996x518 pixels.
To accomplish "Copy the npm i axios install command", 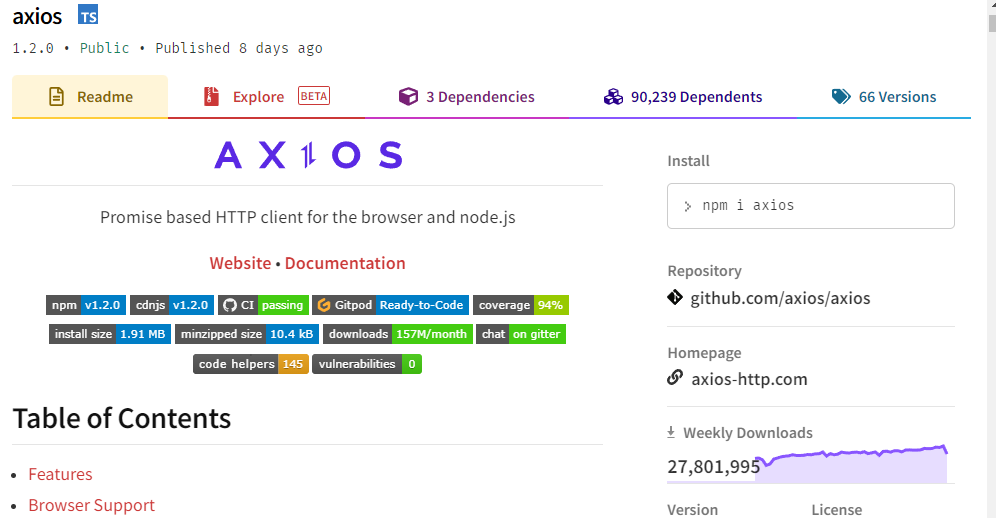I will click(x=811, y=206).
